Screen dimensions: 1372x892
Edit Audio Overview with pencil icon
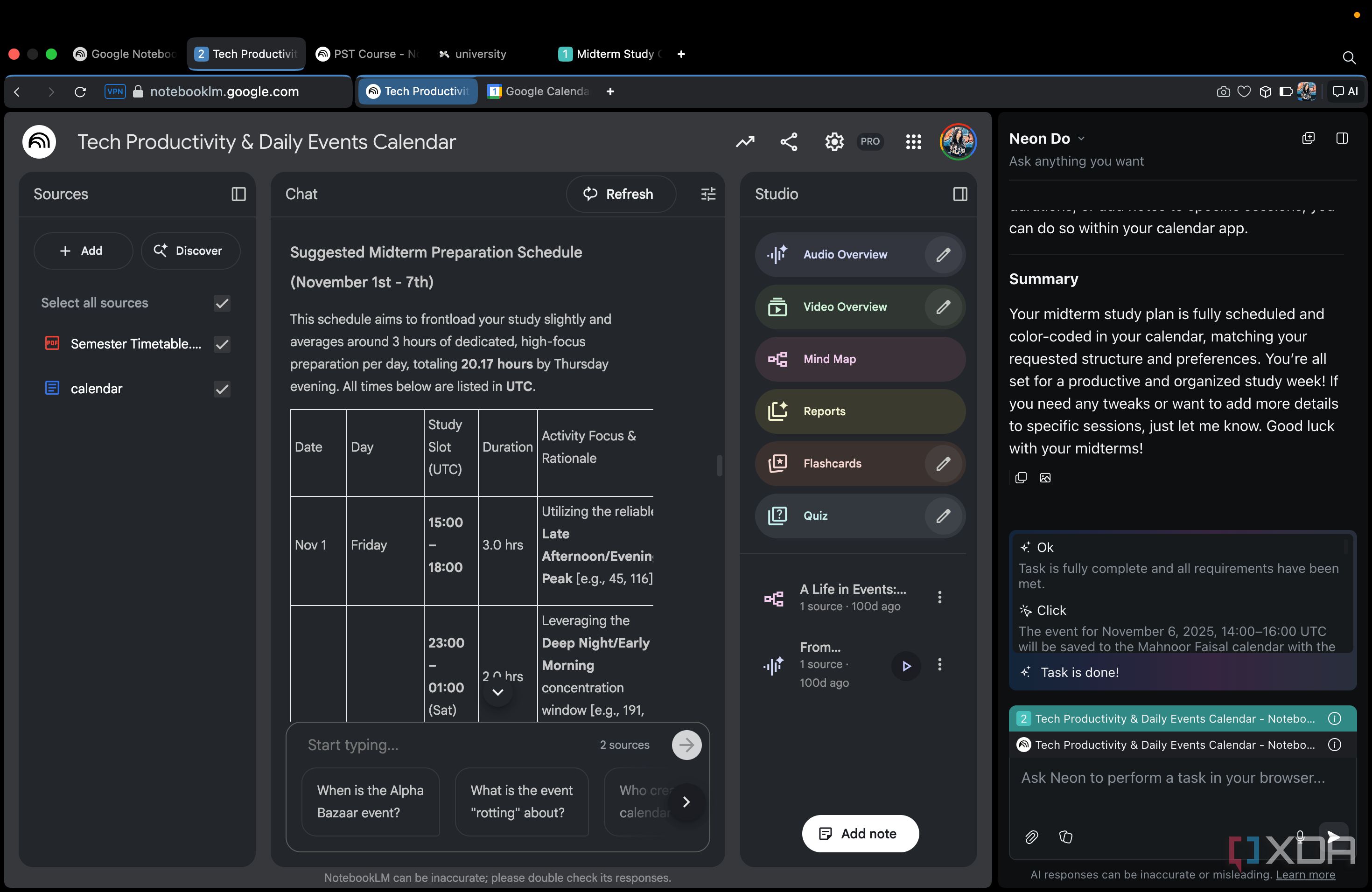[943, 255]
